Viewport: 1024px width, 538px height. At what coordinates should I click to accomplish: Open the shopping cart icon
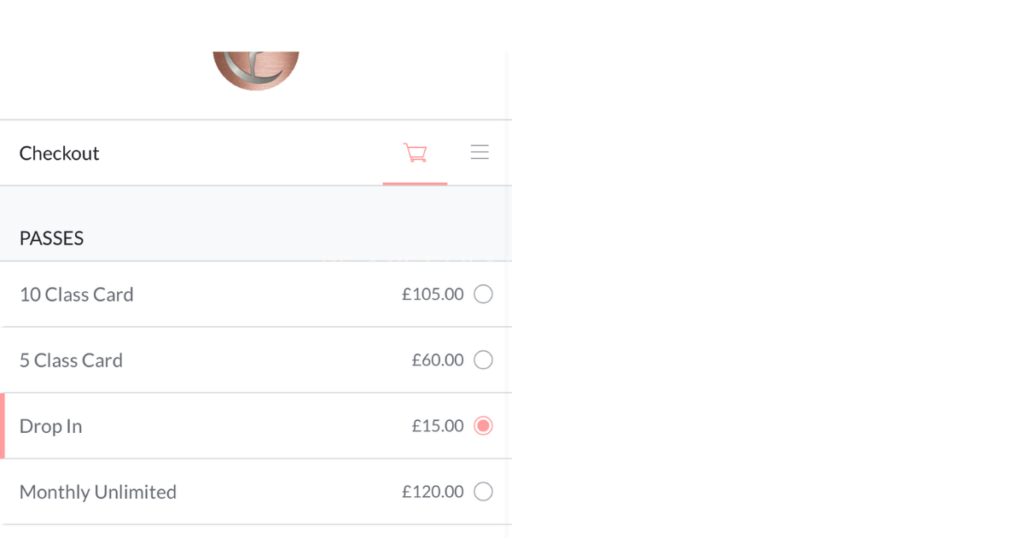click(x=415, y=153)
